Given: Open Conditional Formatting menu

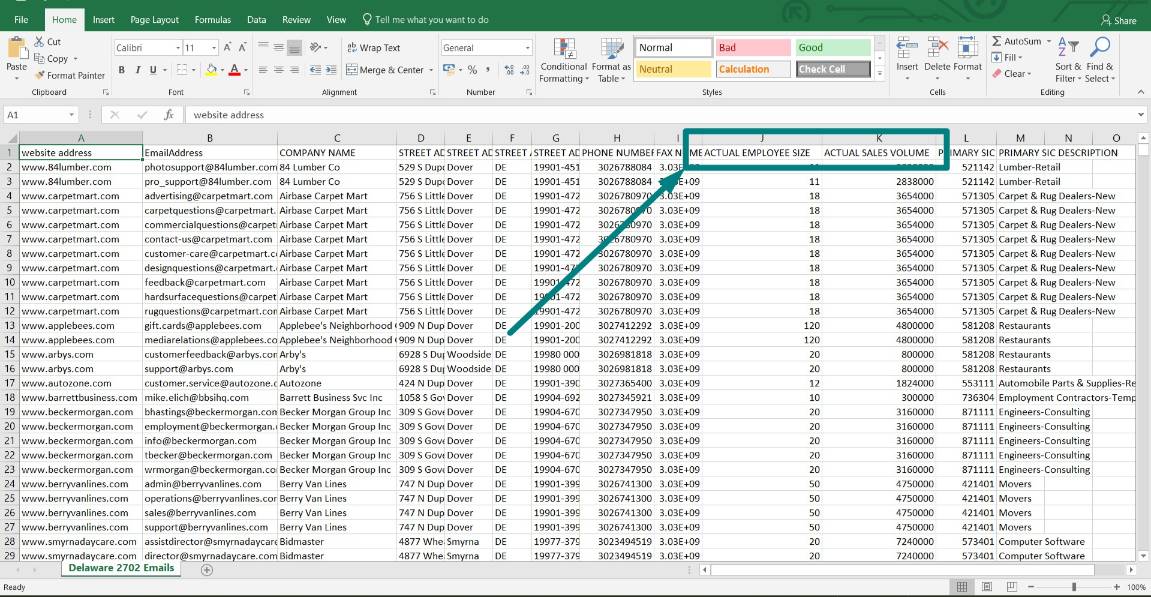Looking at the screenshot, I should (x=564, y=60).
